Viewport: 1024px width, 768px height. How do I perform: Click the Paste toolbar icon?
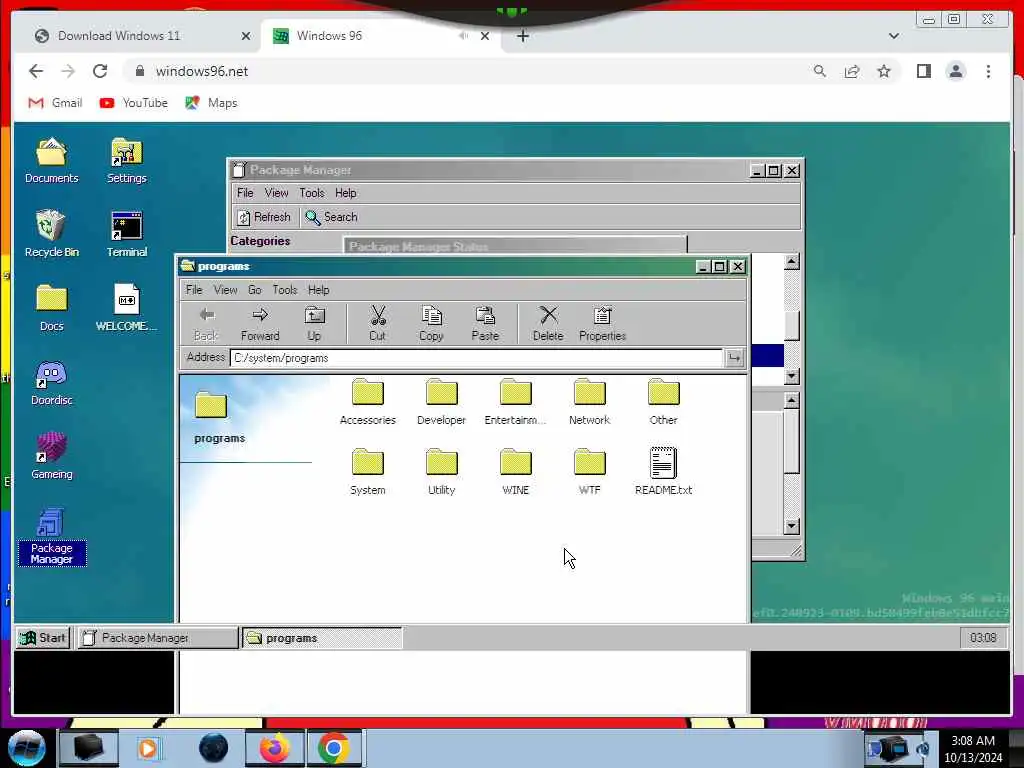(485, 325)
